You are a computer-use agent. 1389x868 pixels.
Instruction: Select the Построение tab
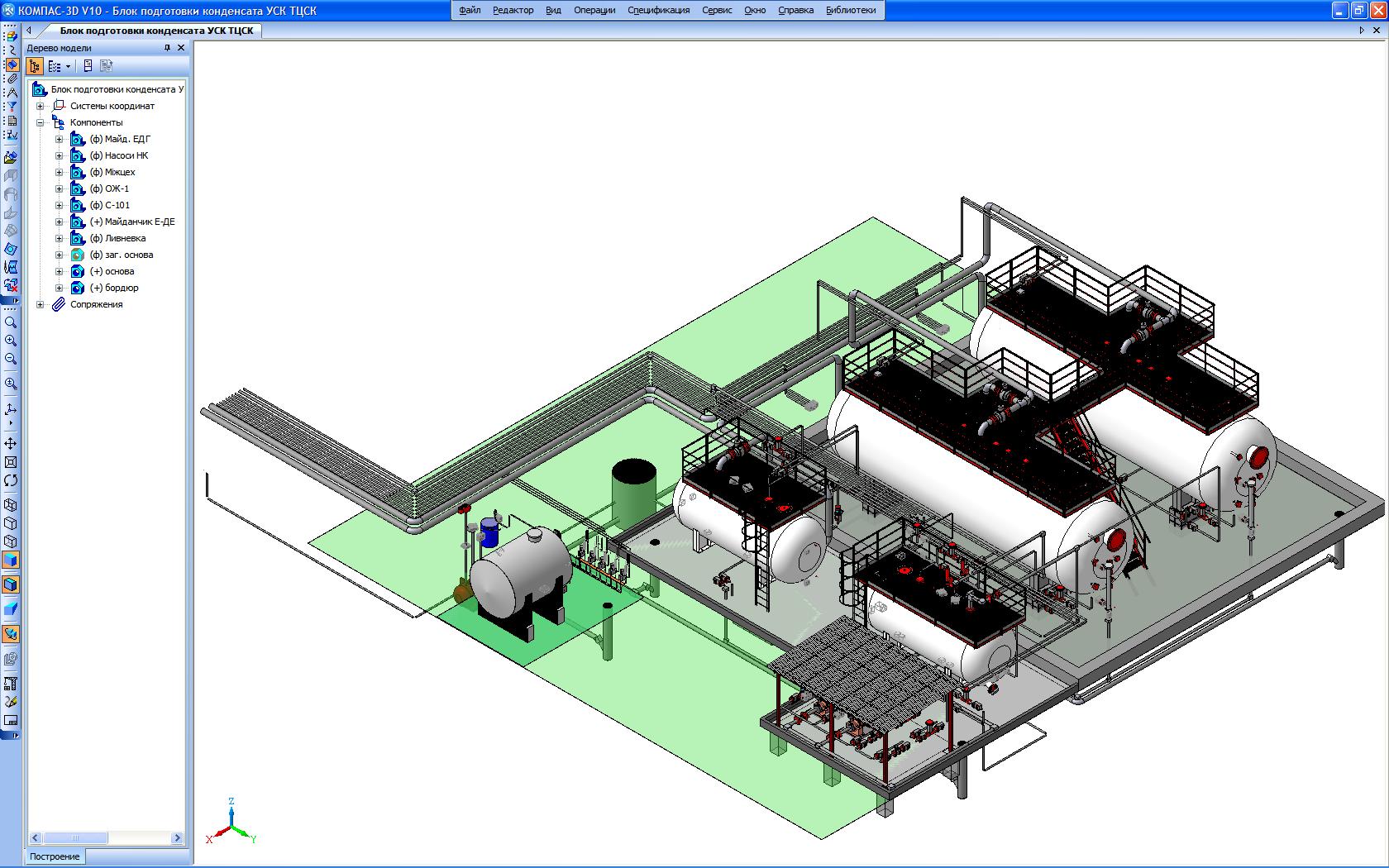pos(55,856)
